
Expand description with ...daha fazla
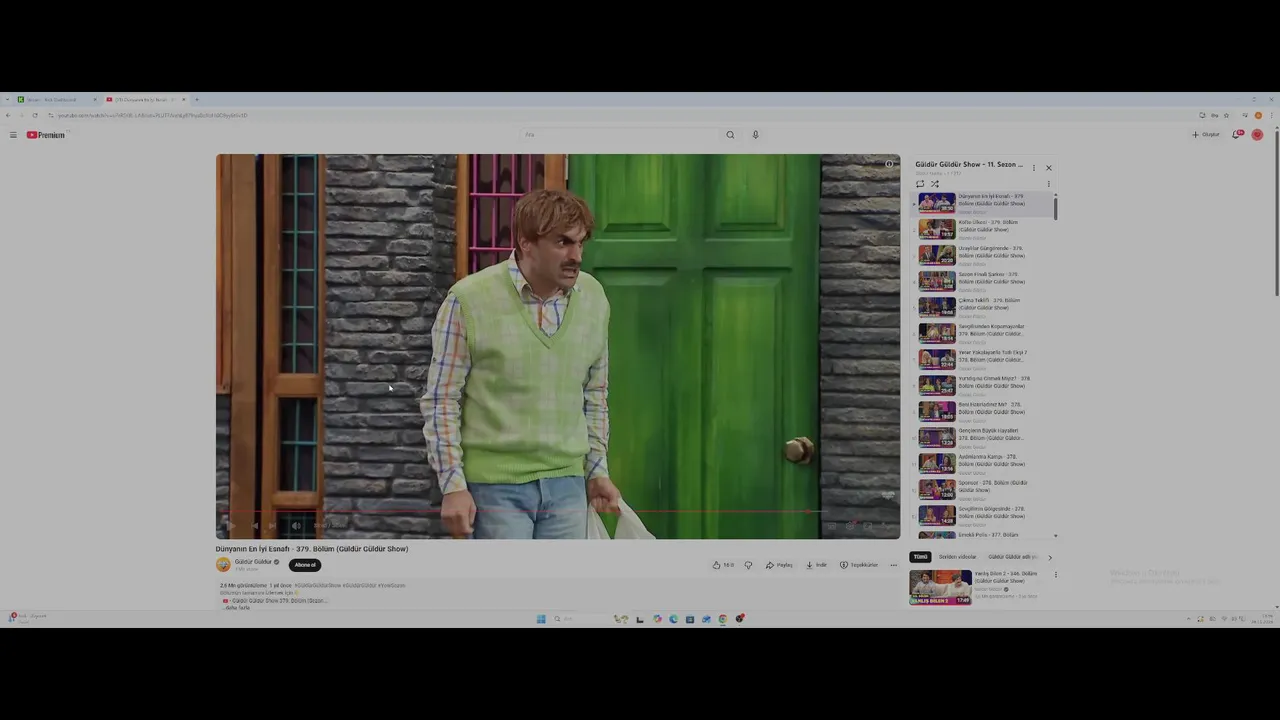(x=238, y=608)
